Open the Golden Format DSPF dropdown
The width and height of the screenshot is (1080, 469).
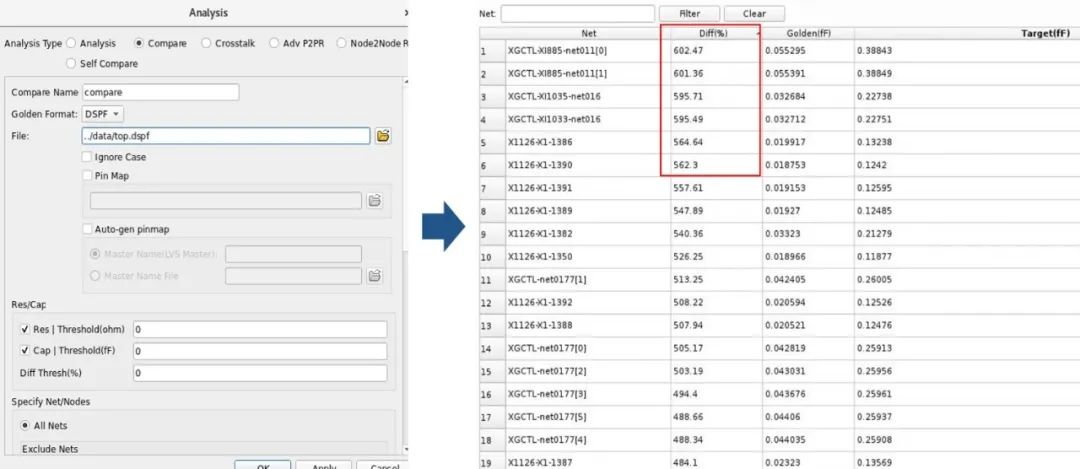103,114
